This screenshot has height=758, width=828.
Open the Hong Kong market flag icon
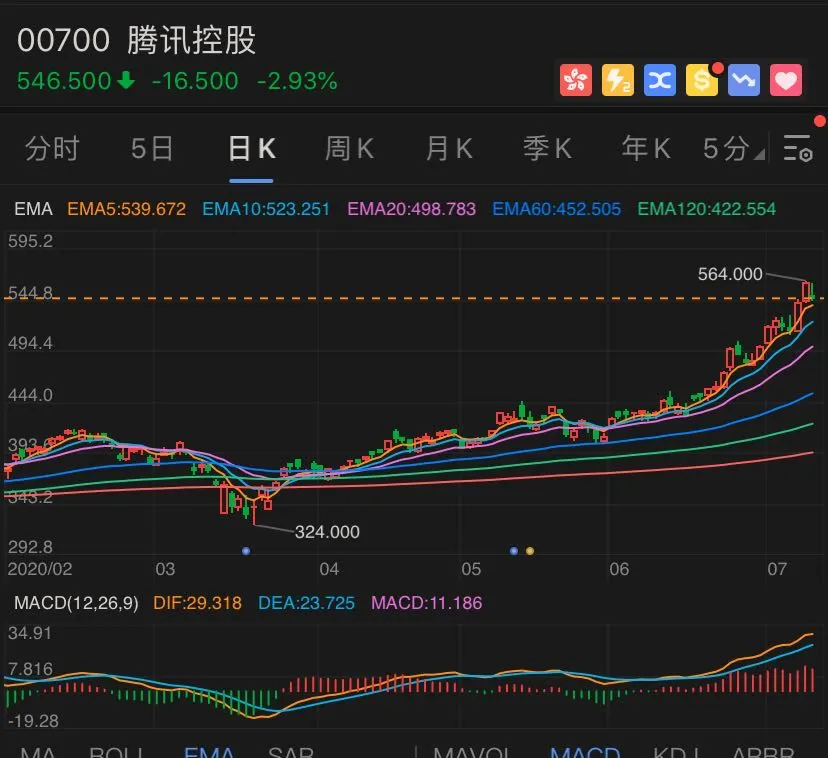pyautogui.click(x=575, y=80)
